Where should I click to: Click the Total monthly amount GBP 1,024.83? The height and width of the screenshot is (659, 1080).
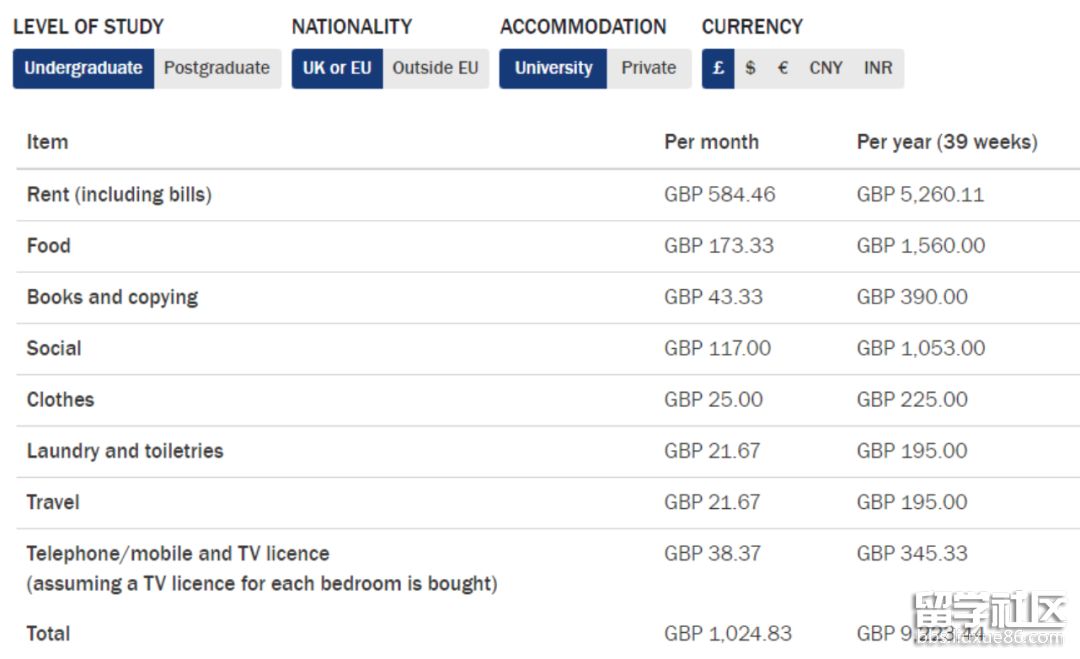728,634
